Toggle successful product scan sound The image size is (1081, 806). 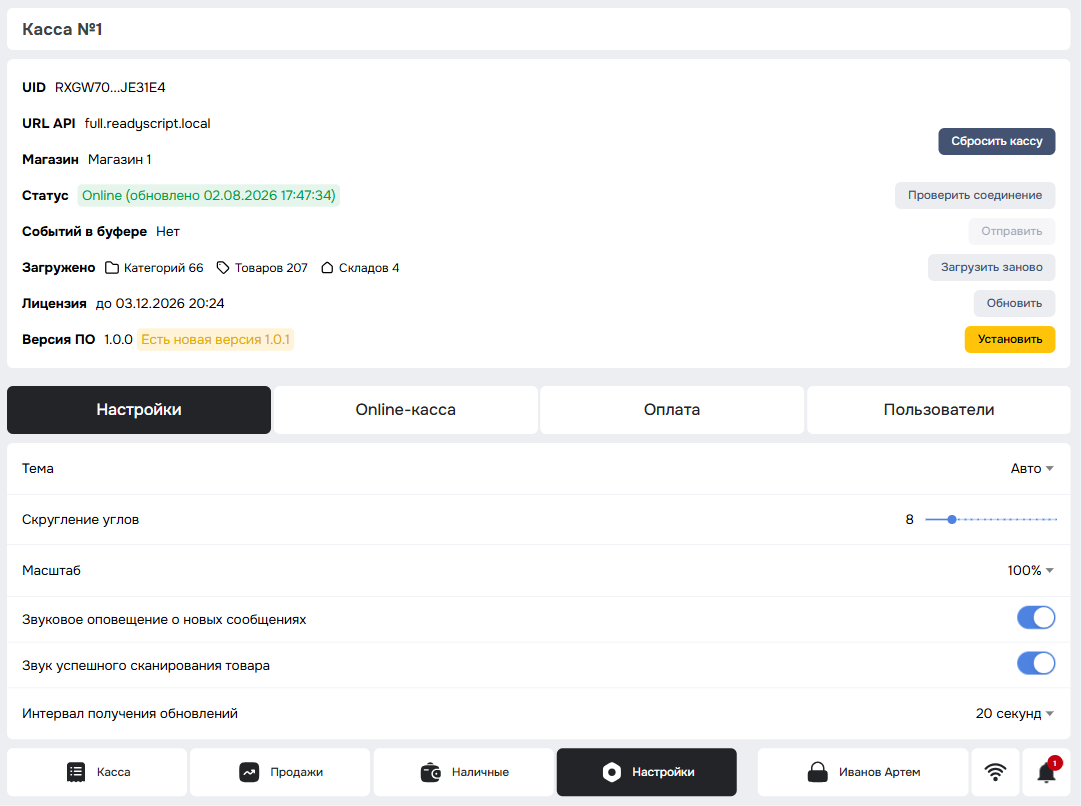[1035, 663]
